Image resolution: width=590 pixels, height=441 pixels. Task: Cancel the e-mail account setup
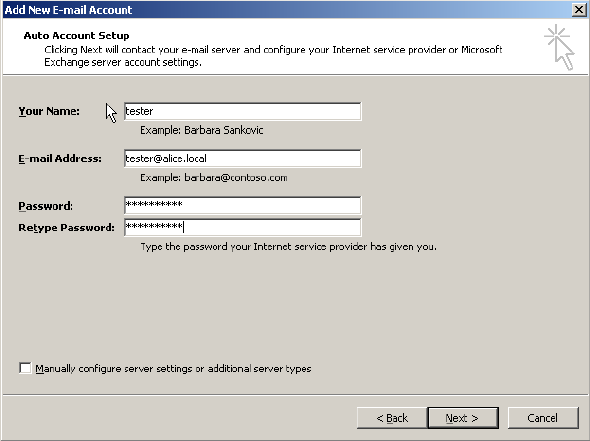click(543, 418)
